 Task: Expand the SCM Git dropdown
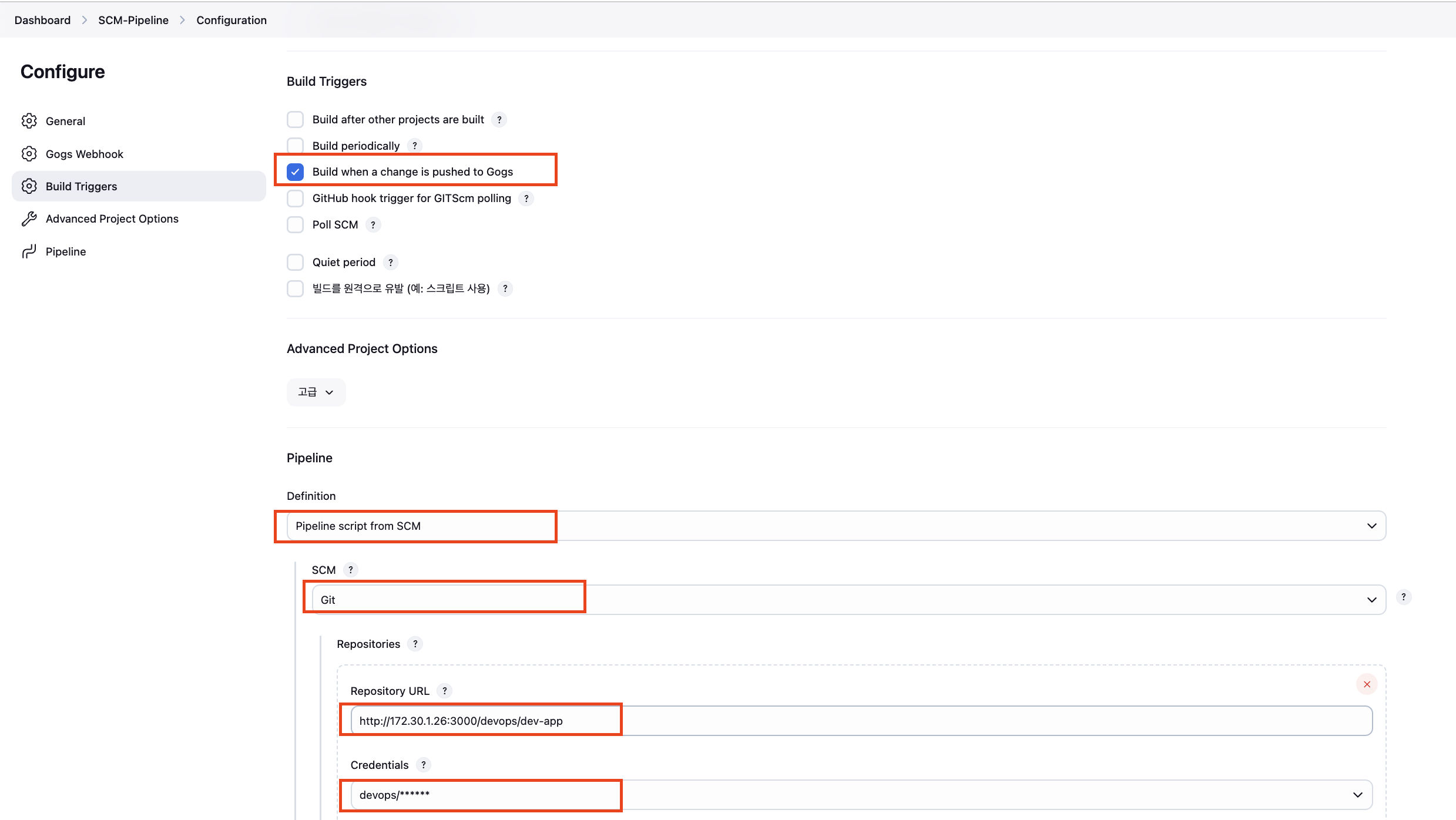[848, 600]
